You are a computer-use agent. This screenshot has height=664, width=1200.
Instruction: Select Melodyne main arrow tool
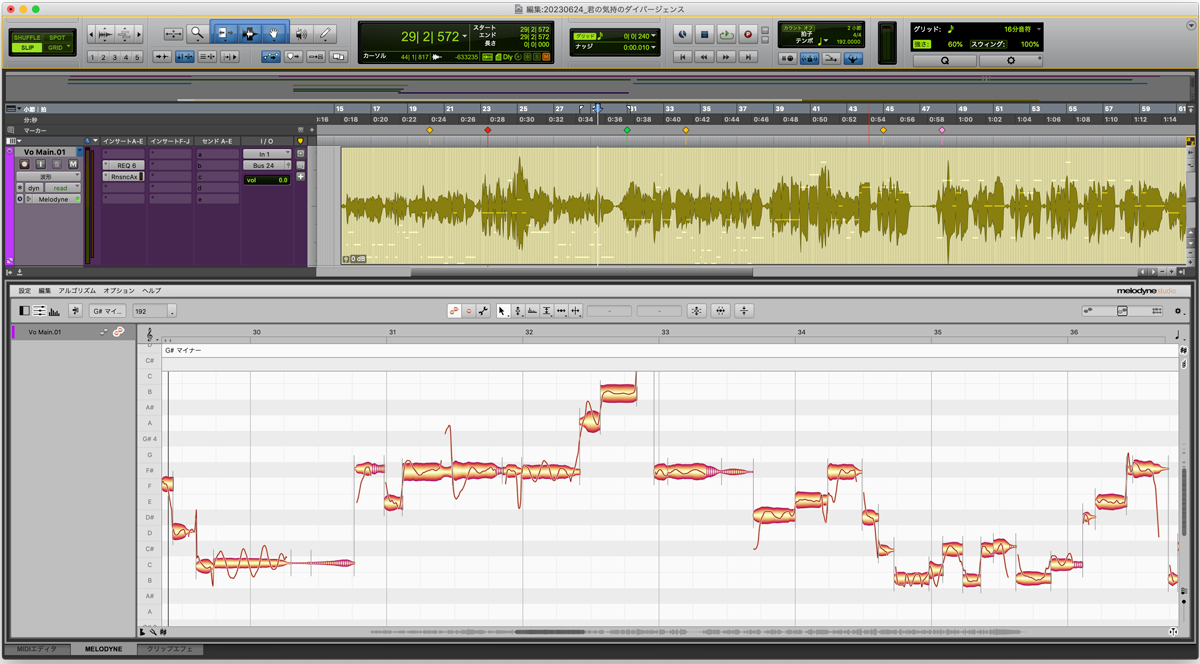point(503,311)
